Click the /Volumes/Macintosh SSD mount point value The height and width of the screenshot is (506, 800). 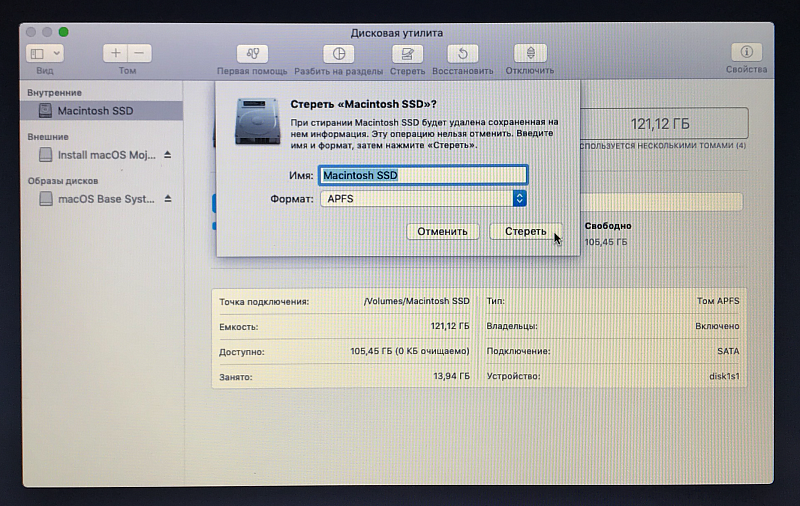[416, 301]
